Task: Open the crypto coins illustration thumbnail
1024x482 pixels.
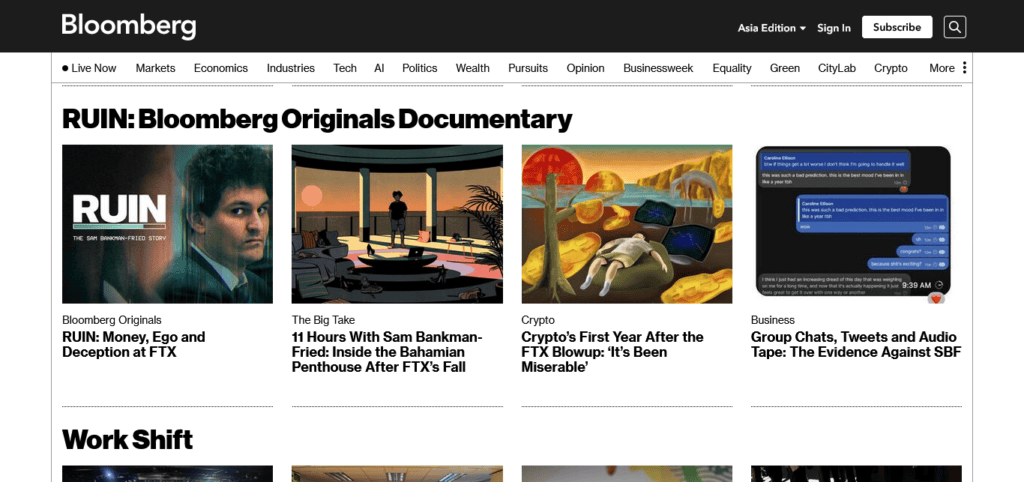Action: click(x=626, y=224)
